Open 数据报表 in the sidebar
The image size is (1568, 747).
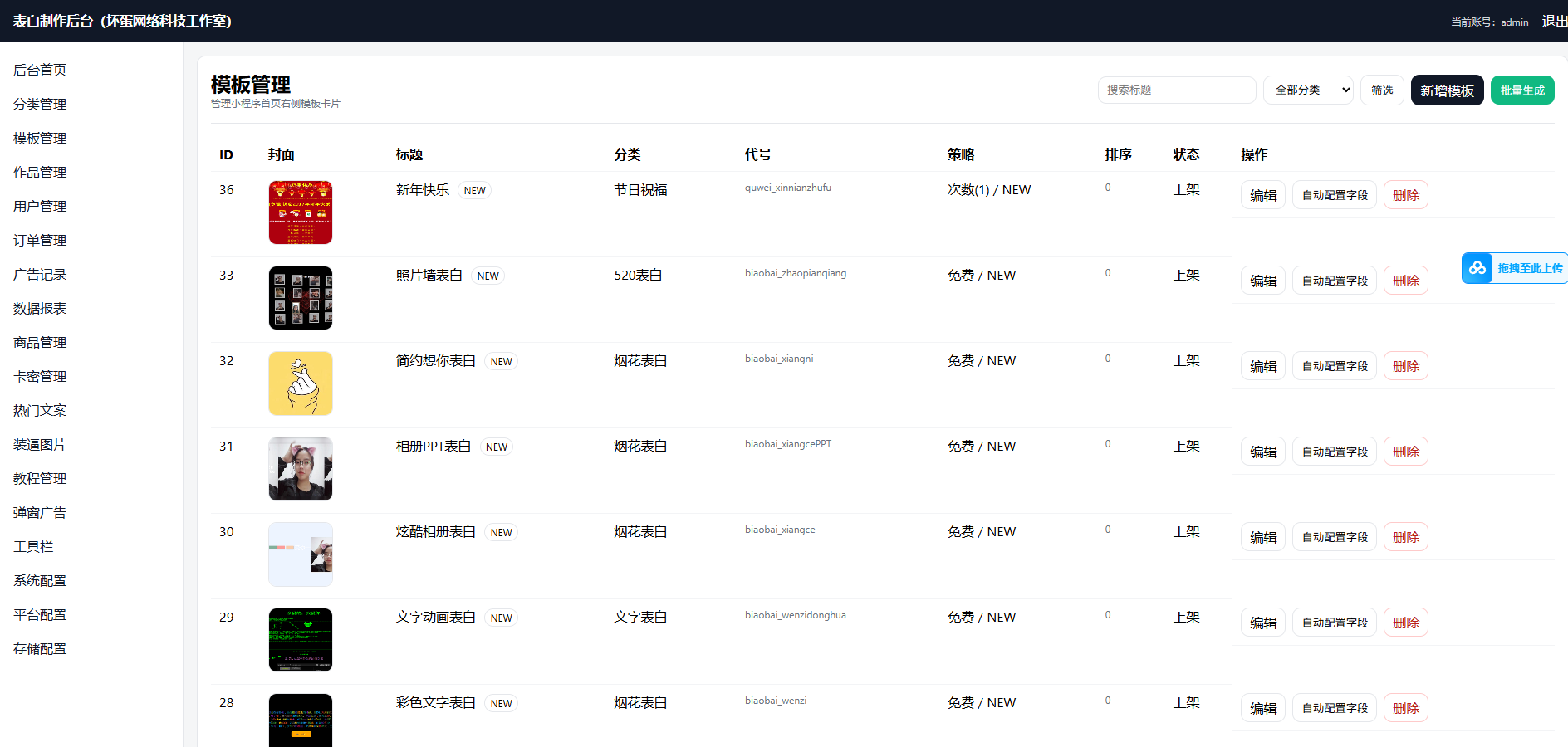[40, 309]
